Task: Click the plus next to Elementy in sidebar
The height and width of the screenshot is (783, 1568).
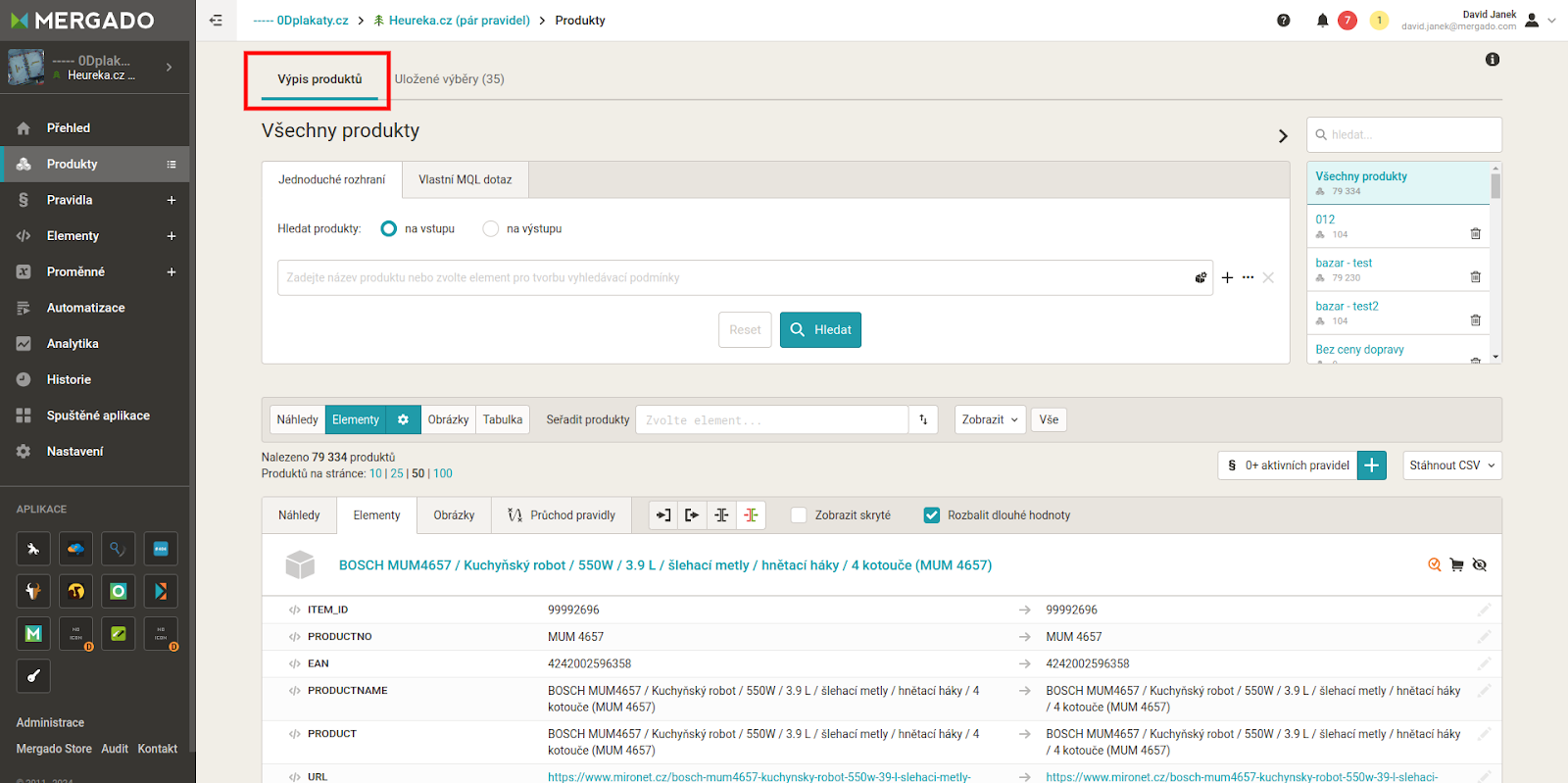Action: (171, 236)
